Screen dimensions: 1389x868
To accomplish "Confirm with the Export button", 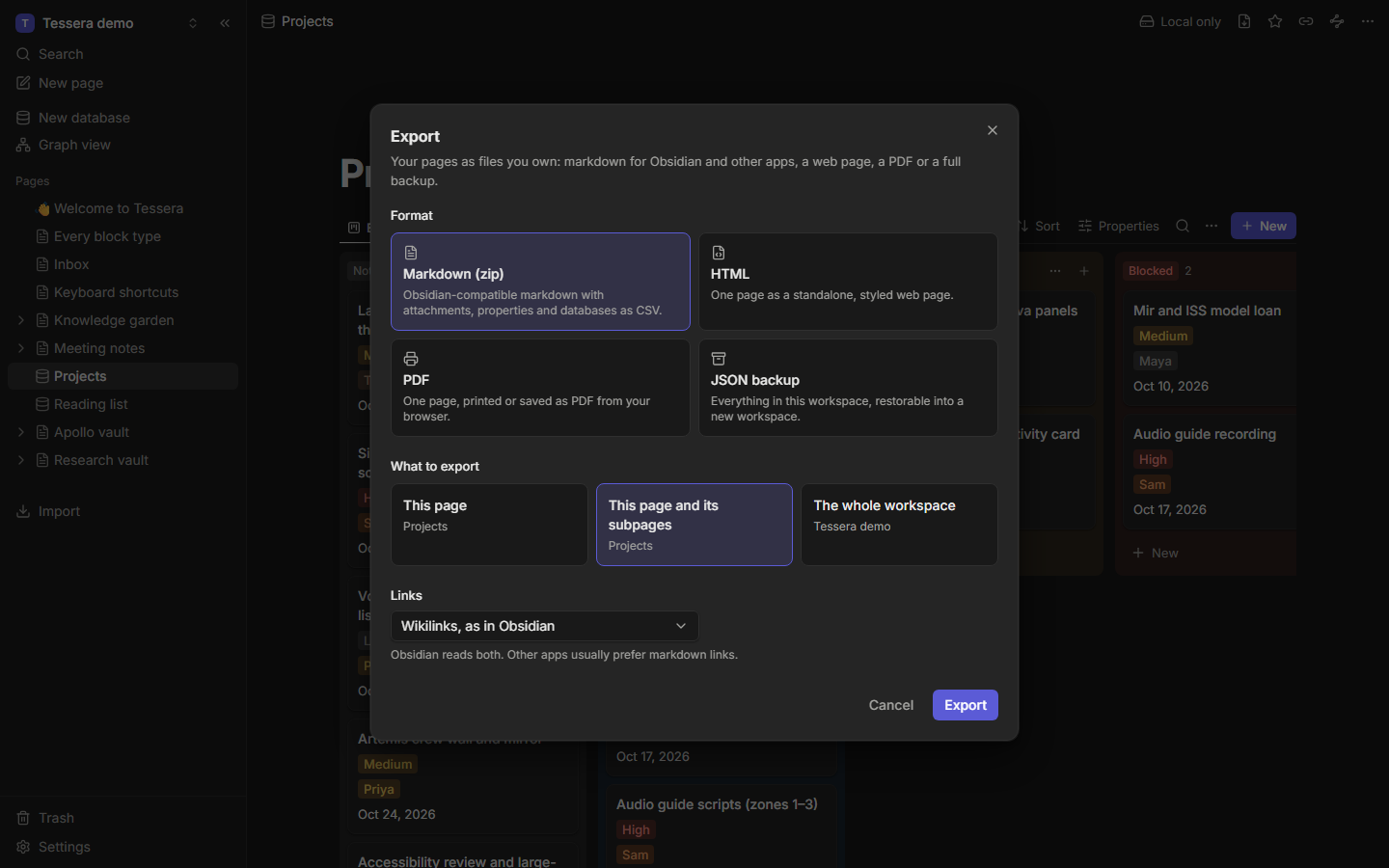I will 965,705.
